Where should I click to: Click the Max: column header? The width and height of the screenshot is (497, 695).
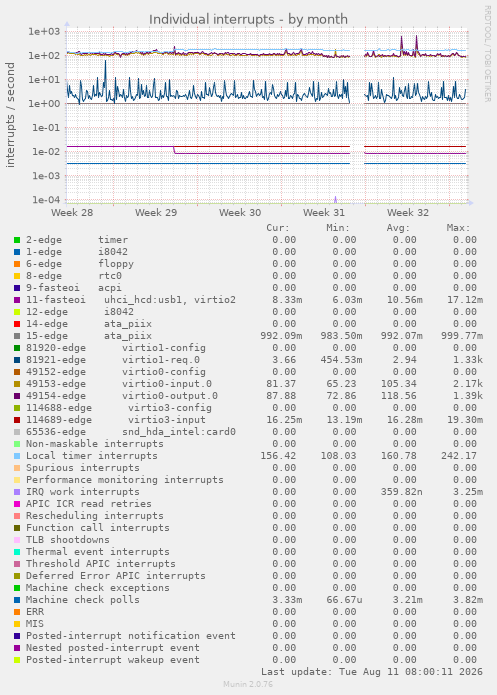tap(458, 228)
